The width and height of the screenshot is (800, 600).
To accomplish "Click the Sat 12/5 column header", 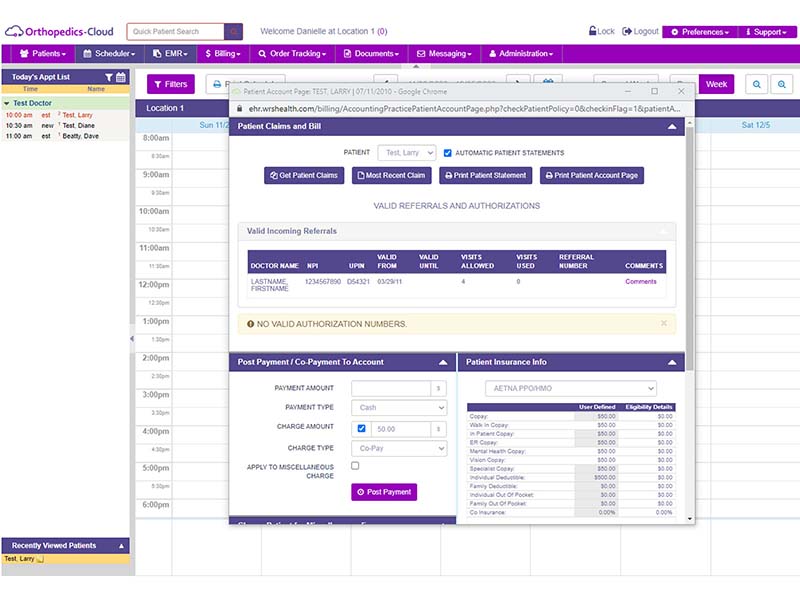I will coord(755,125).
